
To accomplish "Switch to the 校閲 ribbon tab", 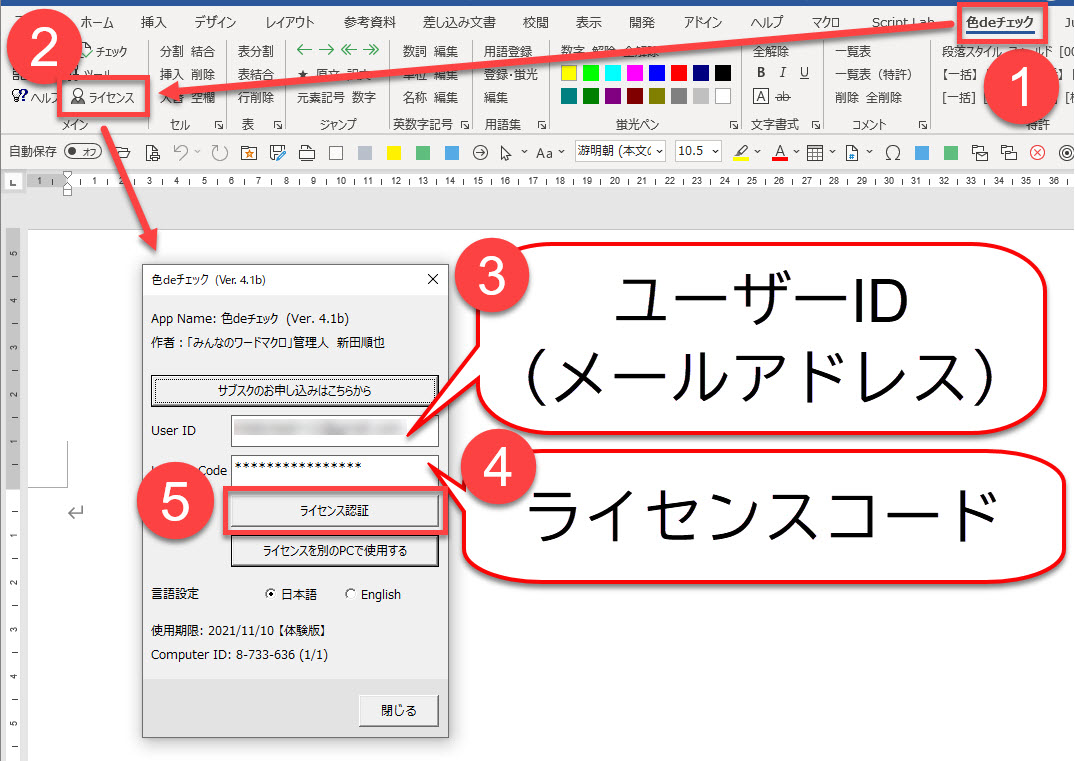I will (536, 22).
